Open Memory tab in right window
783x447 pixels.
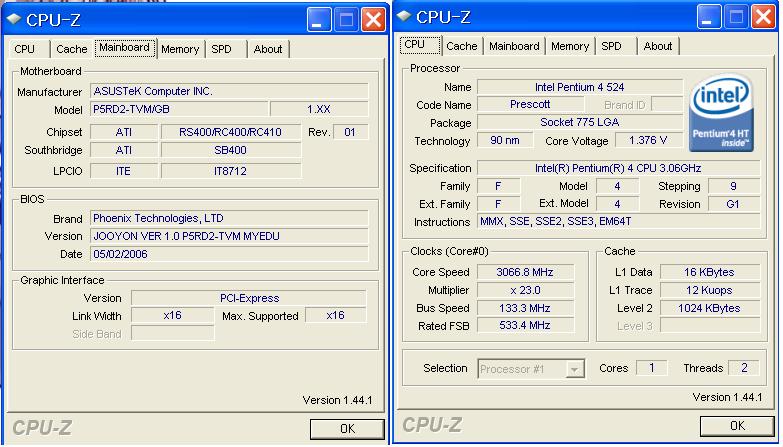pos(570,46)
